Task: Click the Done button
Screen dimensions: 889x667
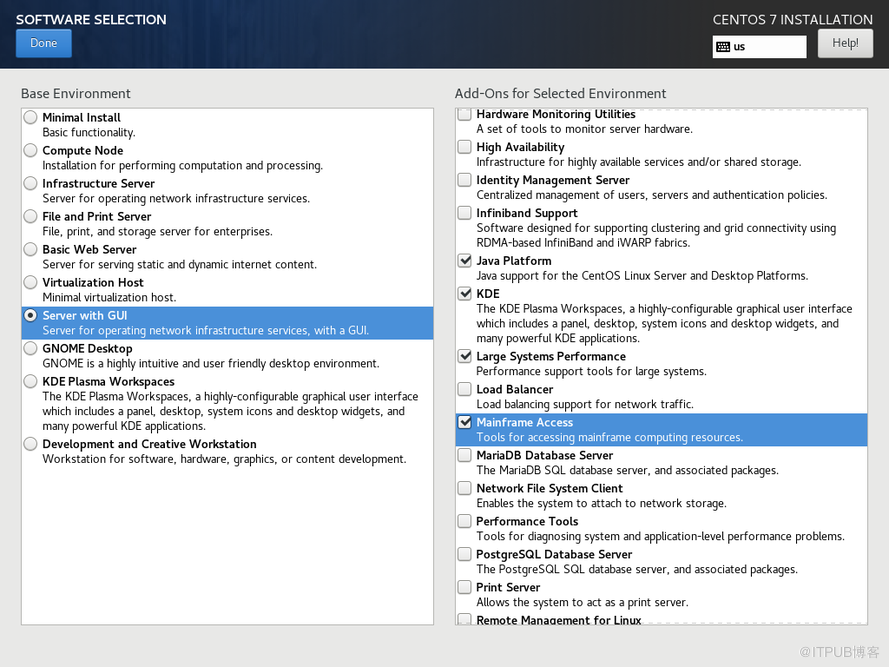Action: (x=43, y=43)
